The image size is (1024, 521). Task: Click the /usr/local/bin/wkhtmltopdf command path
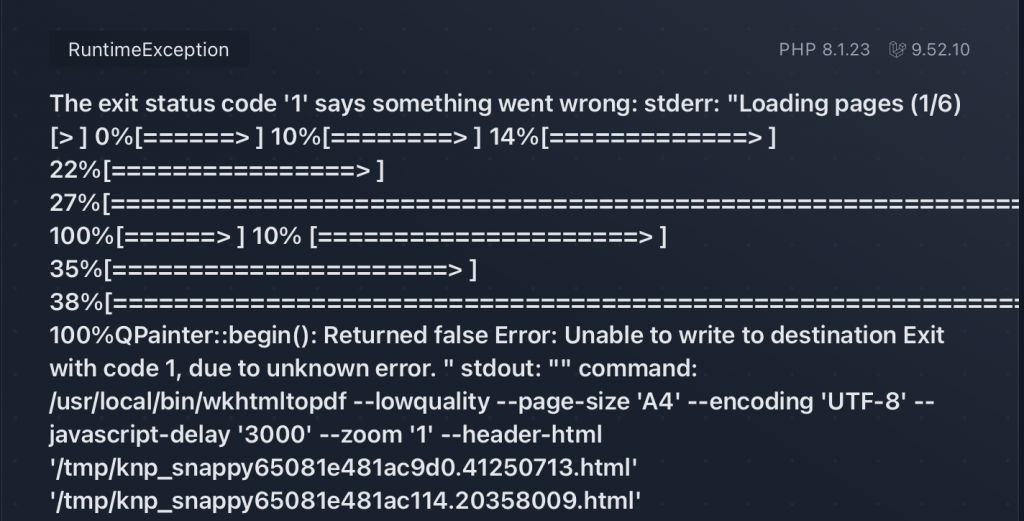pos(198,402)
